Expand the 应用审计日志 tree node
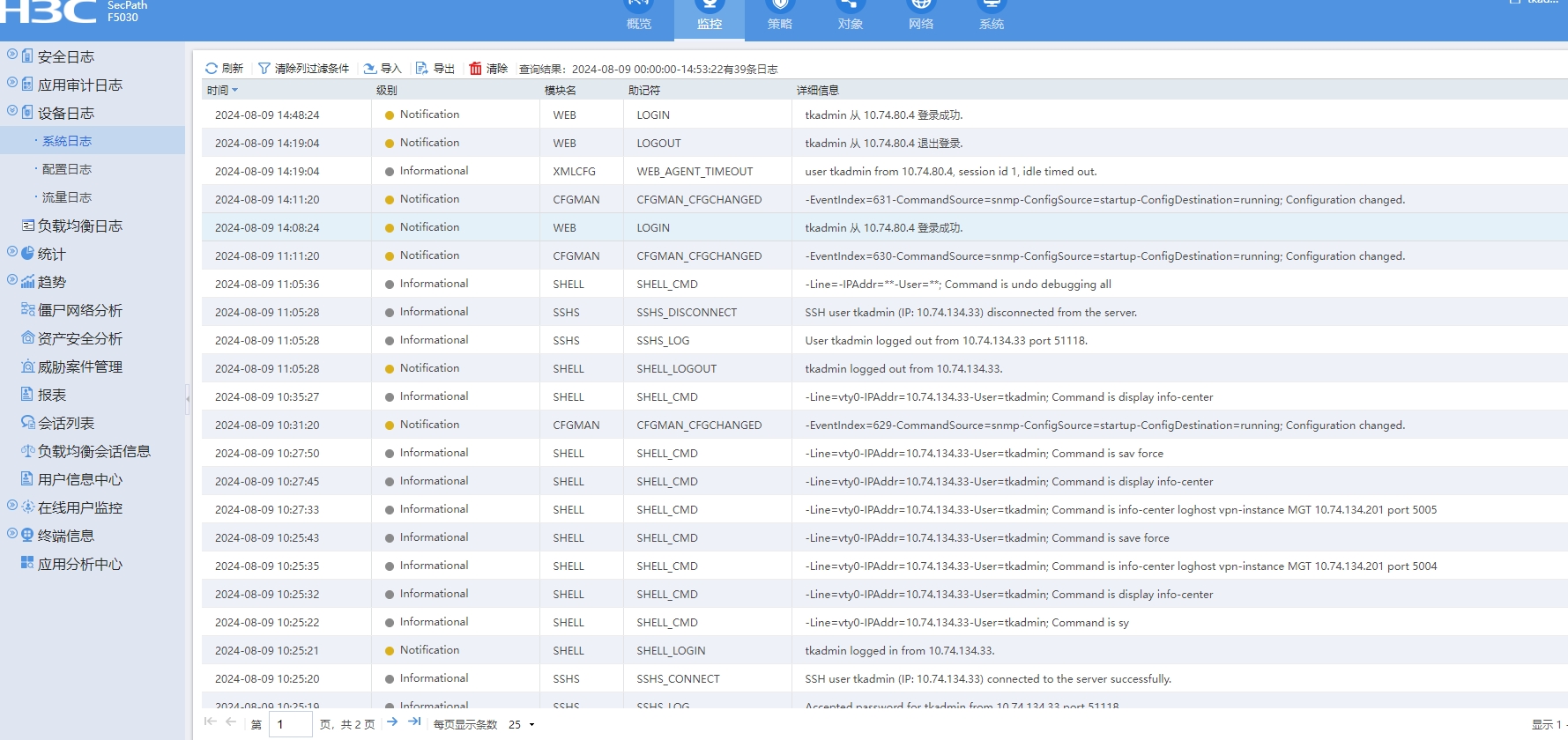The image size is (1568, 740). point(12,83)
